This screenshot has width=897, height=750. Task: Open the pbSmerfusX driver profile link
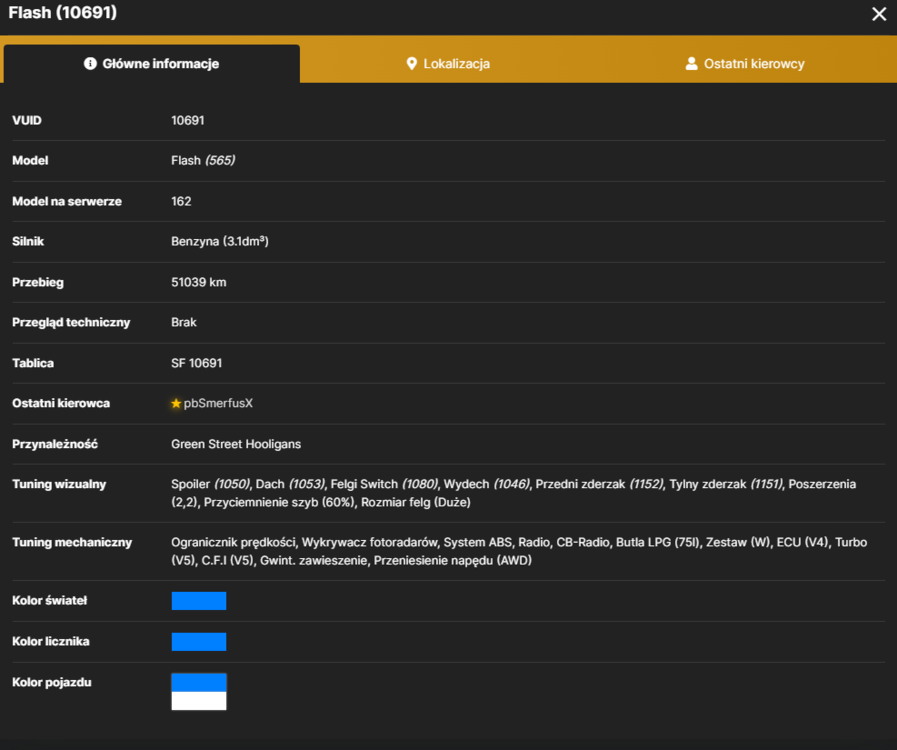tap(218, 403)
